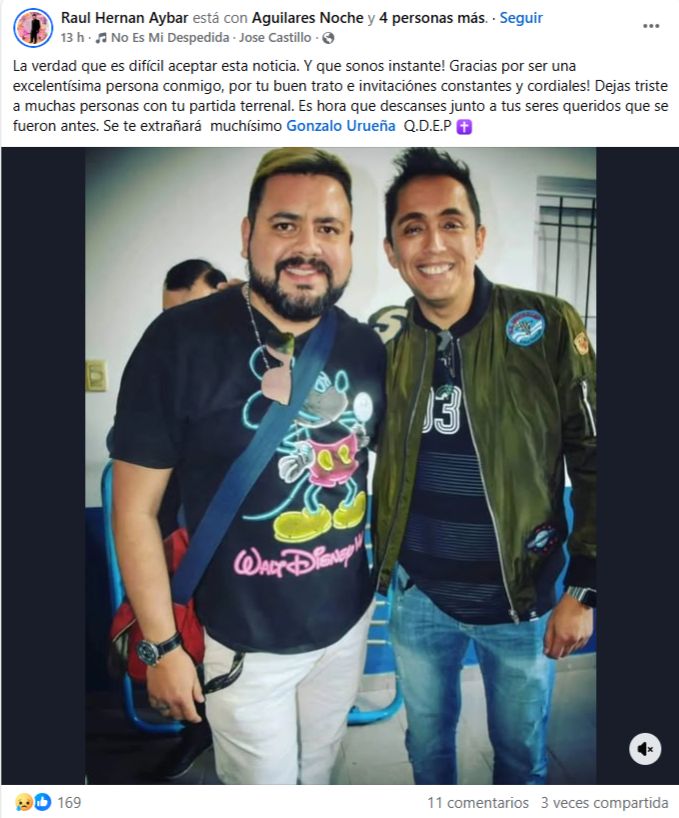Expand the '4 personas más' tagged list
Screen dimensions: 679x818
tap(433, 18)
